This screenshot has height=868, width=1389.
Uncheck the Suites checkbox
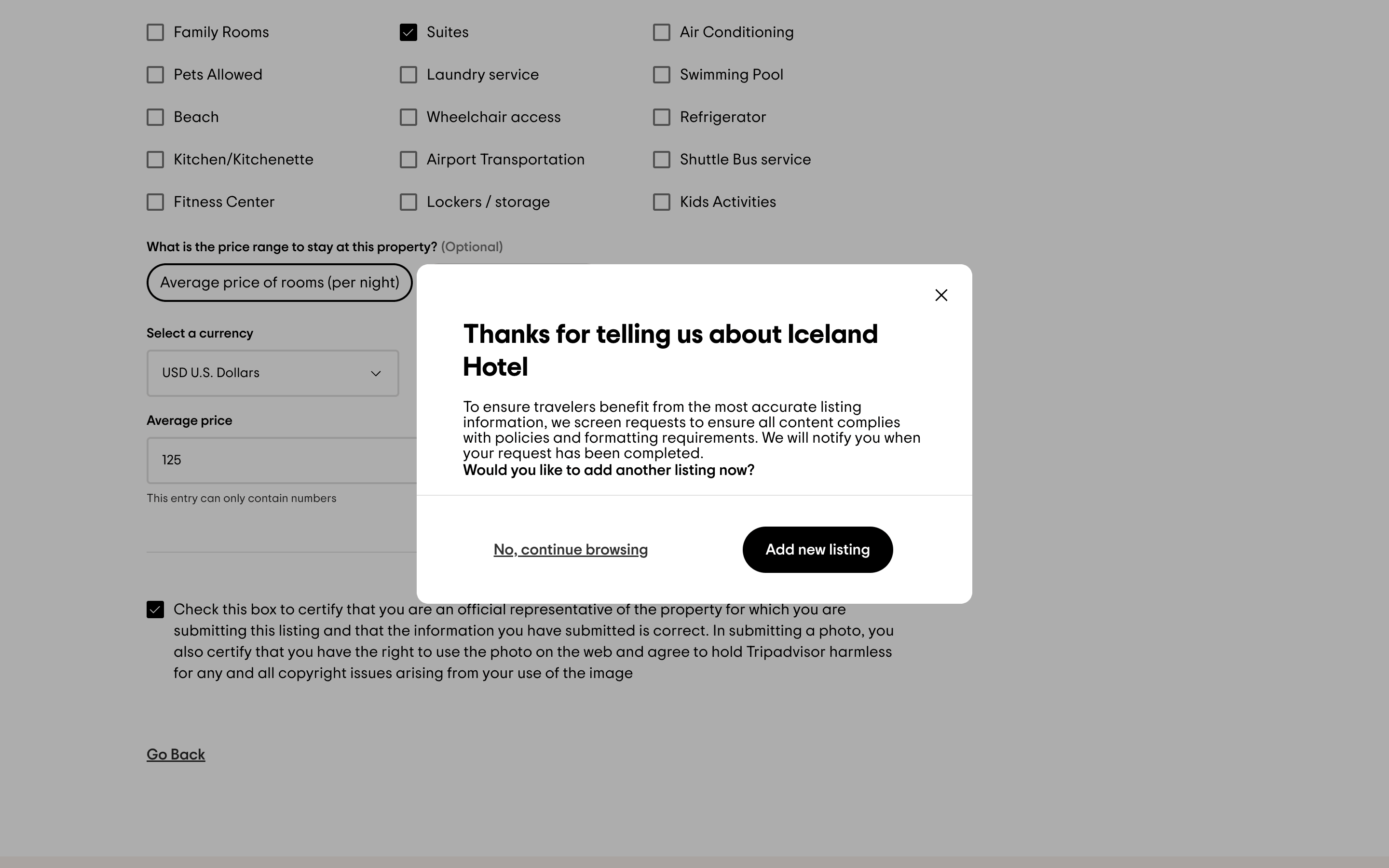tap(408, 32)
